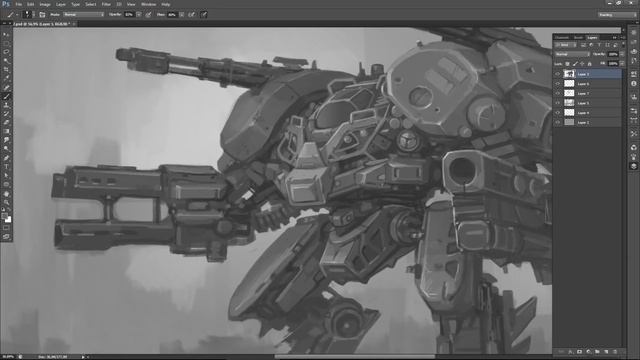Open layer filter Kind dropdown
This screenshot has height=360, width=640.
[x=565, y=45]
